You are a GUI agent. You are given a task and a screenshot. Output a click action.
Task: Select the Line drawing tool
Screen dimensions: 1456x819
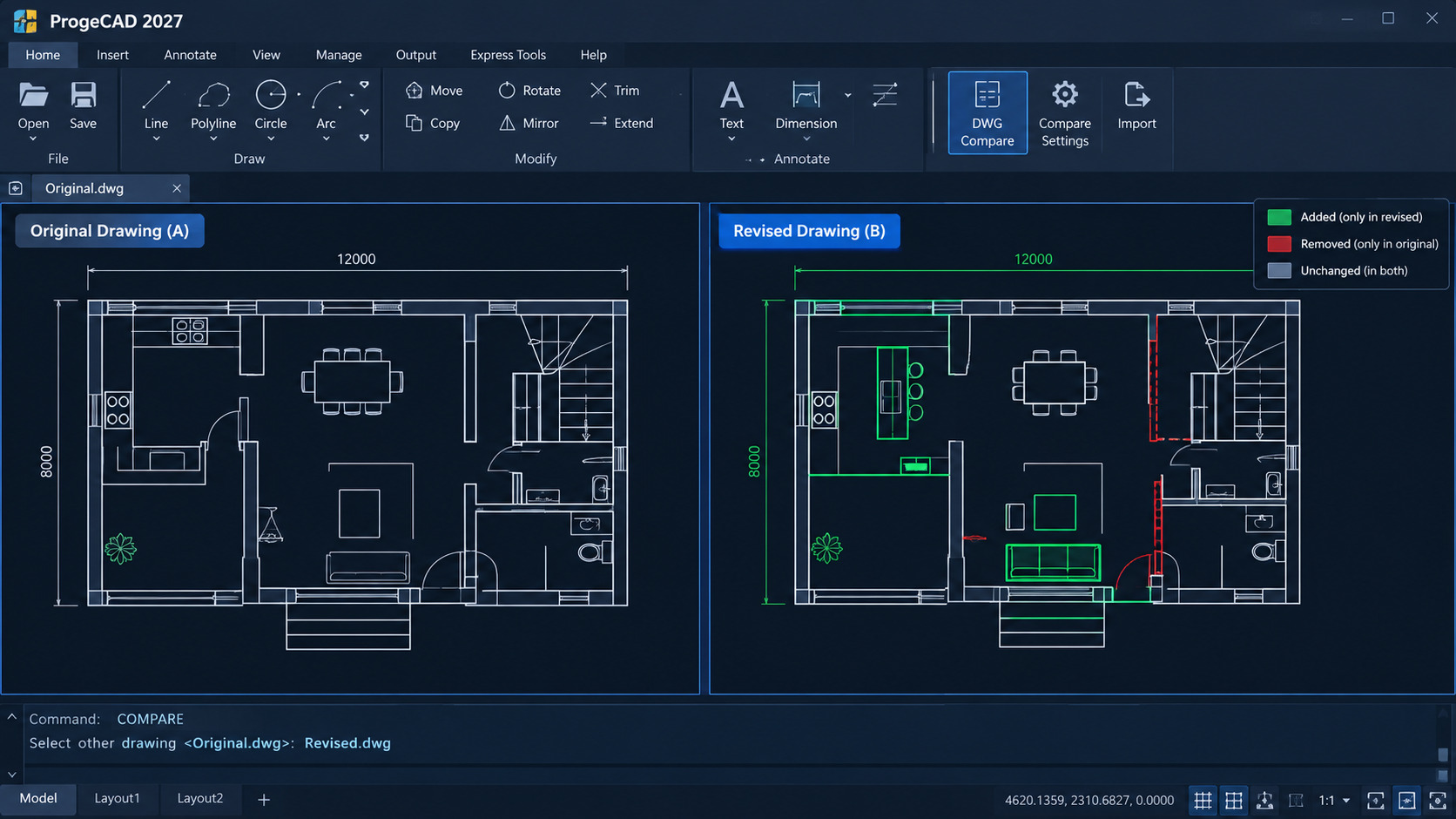tap(156, 94)
